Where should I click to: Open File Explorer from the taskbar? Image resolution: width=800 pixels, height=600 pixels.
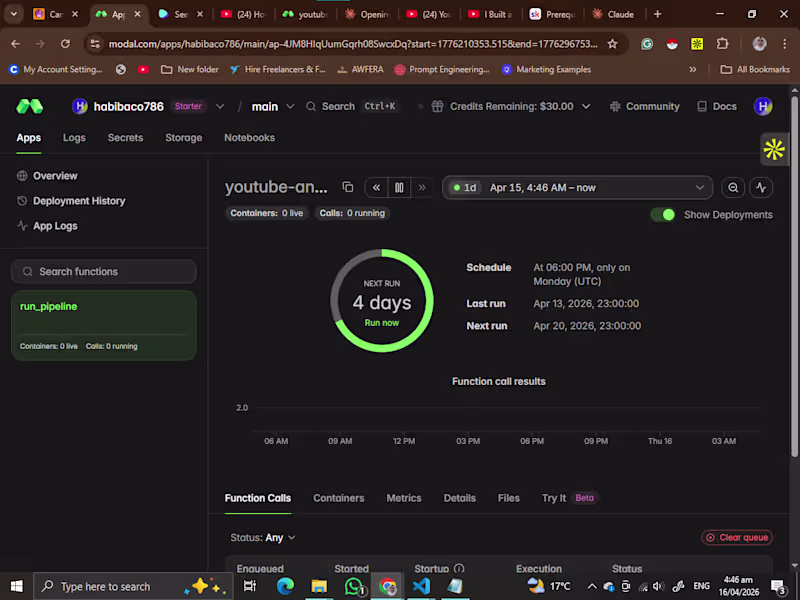319,586
